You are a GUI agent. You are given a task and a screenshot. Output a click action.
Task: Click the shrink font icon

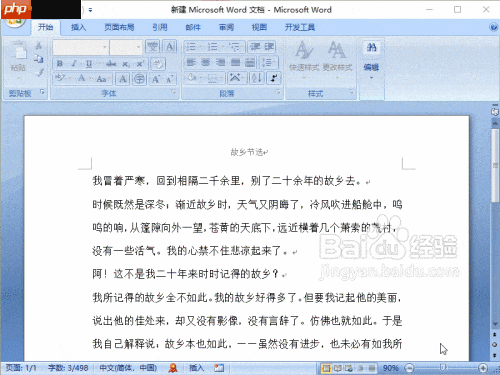coord(170,79)
